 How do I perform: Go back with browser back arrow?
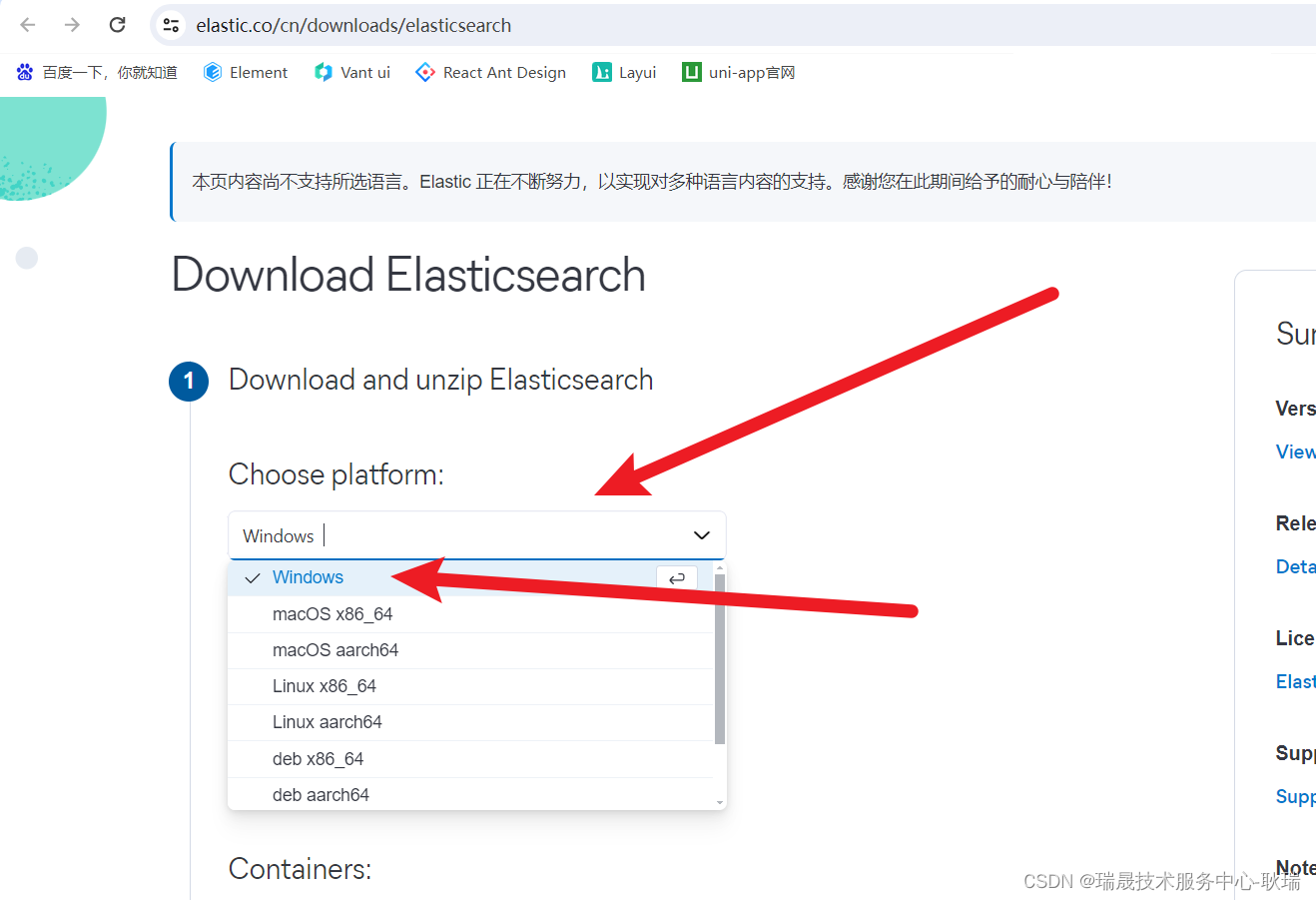pyautogui.click(x=28, y=25)
